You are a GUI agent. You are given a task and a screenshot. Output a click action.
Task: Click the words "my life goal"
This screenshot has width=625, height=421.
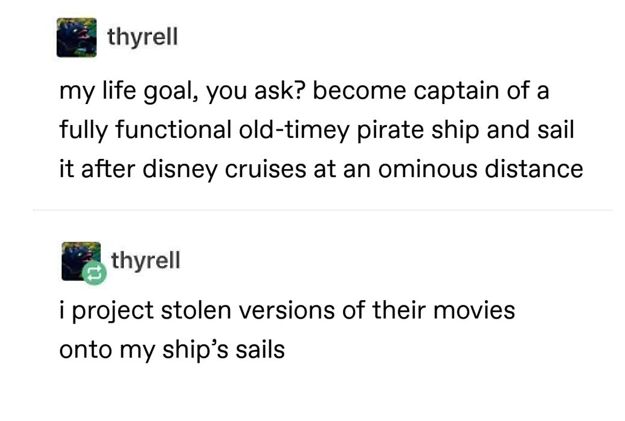click(x=120, y=92)
